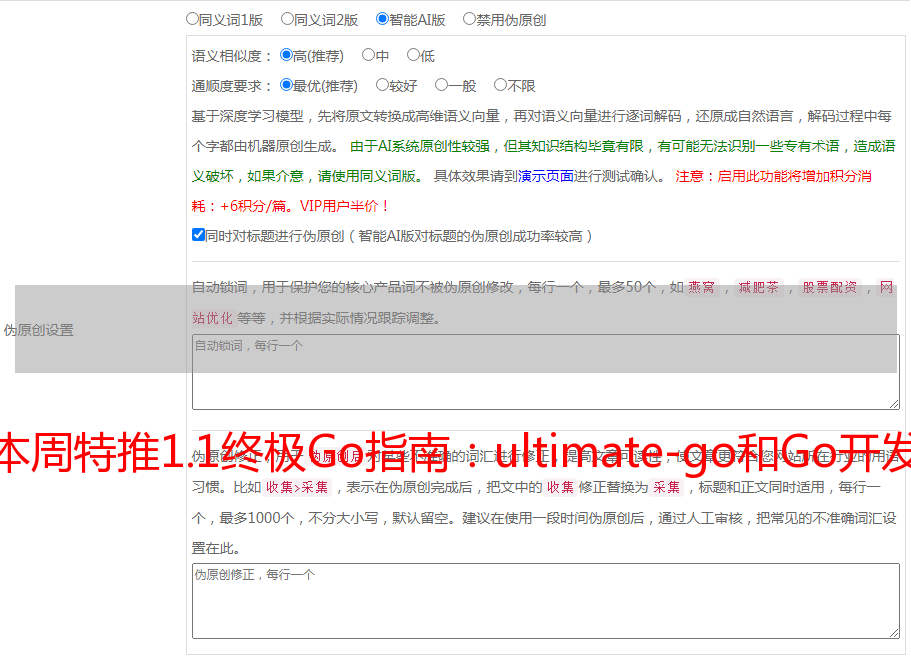Set 语义相似度 to 中
The width and height of the screenshot is (911, 658).
368,55
